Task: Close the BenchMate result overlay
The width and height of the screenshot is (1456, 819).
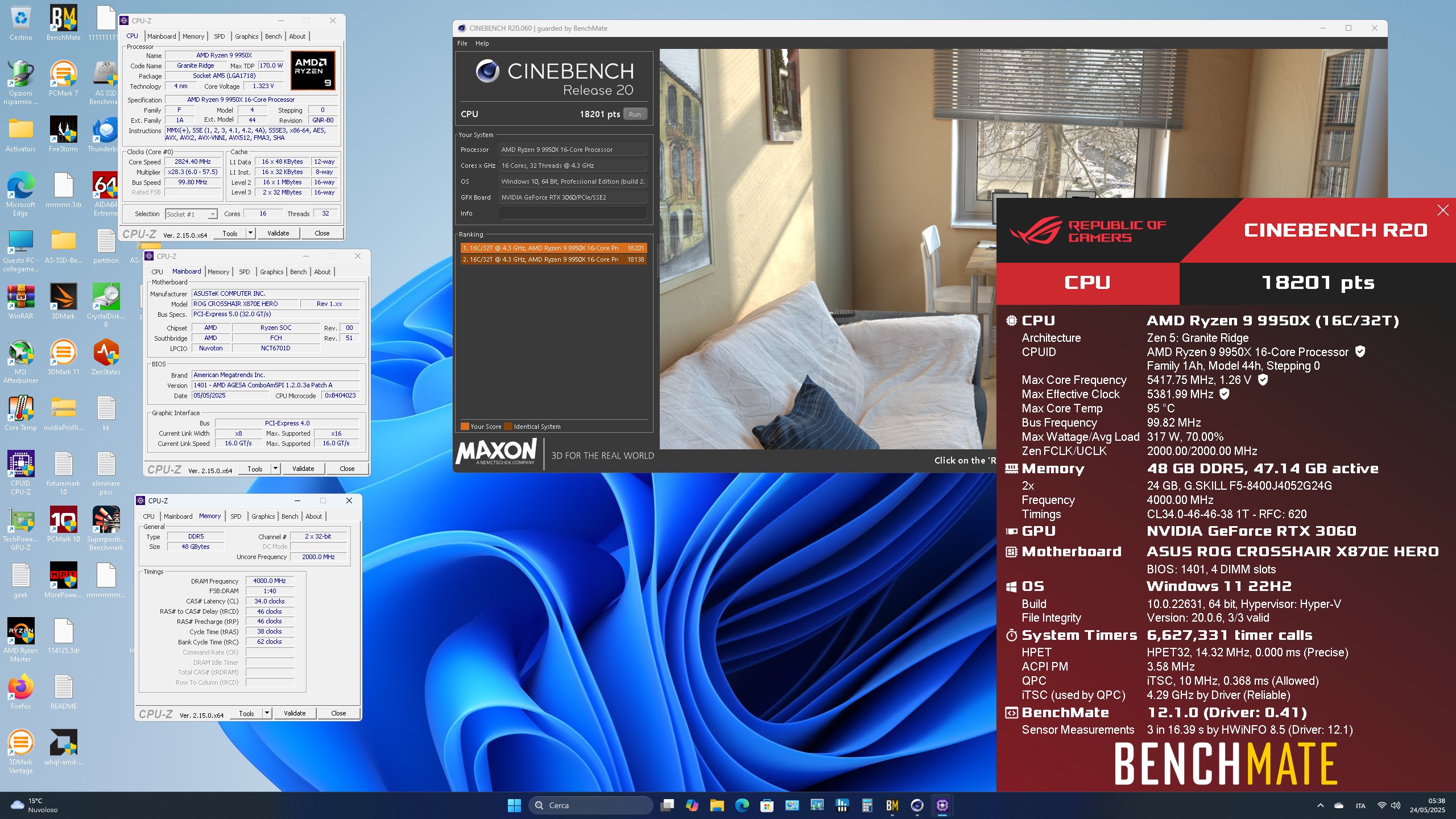Action: pos(1443,210)
